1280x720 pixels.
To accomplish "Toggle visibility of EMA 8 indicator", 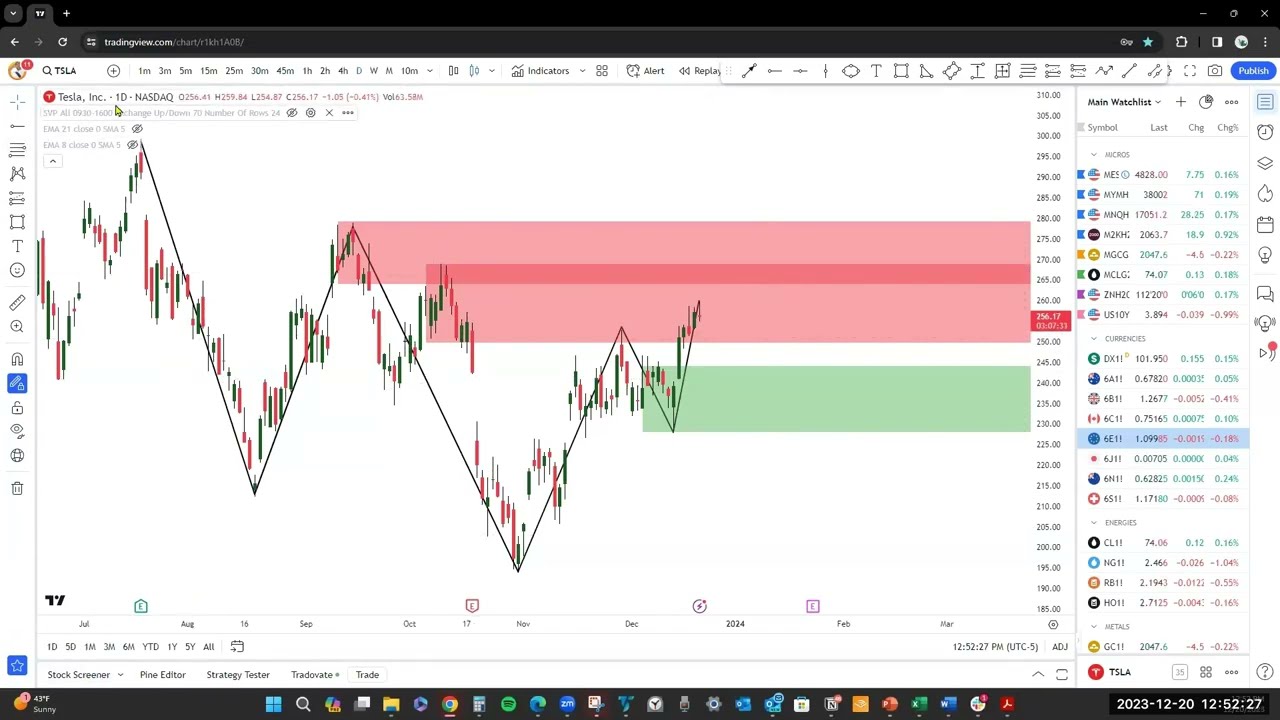I will (x=132, y=145).
